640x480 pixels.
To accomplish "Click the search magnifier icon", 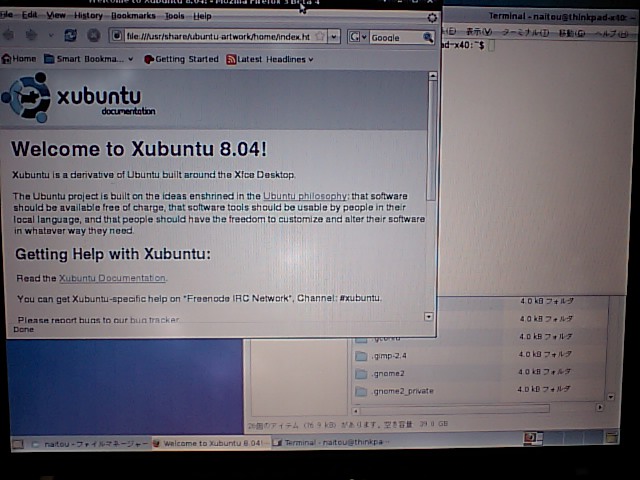I will point(427,38).
